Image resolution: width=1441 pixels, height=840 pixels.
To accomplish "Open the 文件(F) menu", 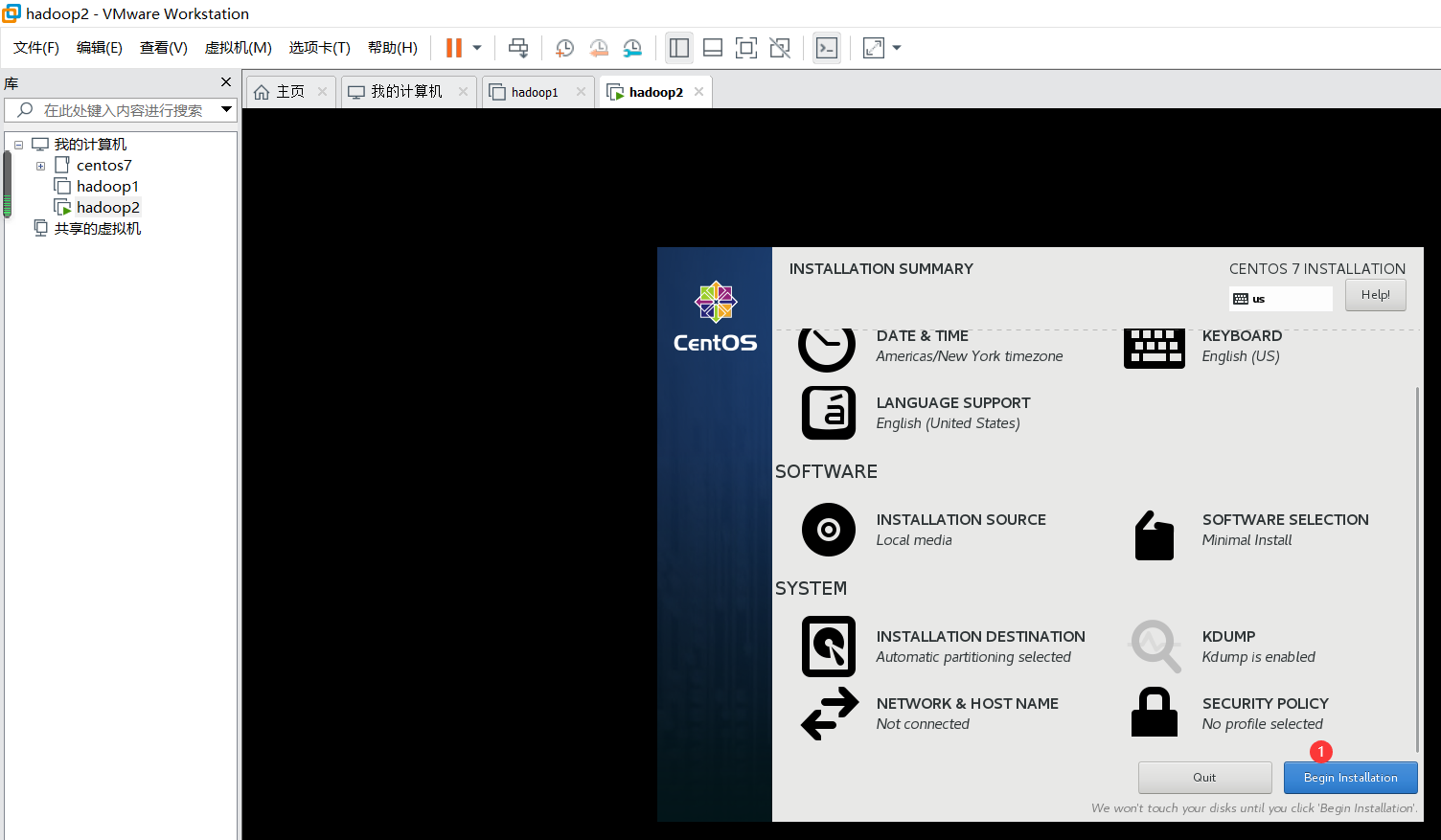I will pos(36,48).
